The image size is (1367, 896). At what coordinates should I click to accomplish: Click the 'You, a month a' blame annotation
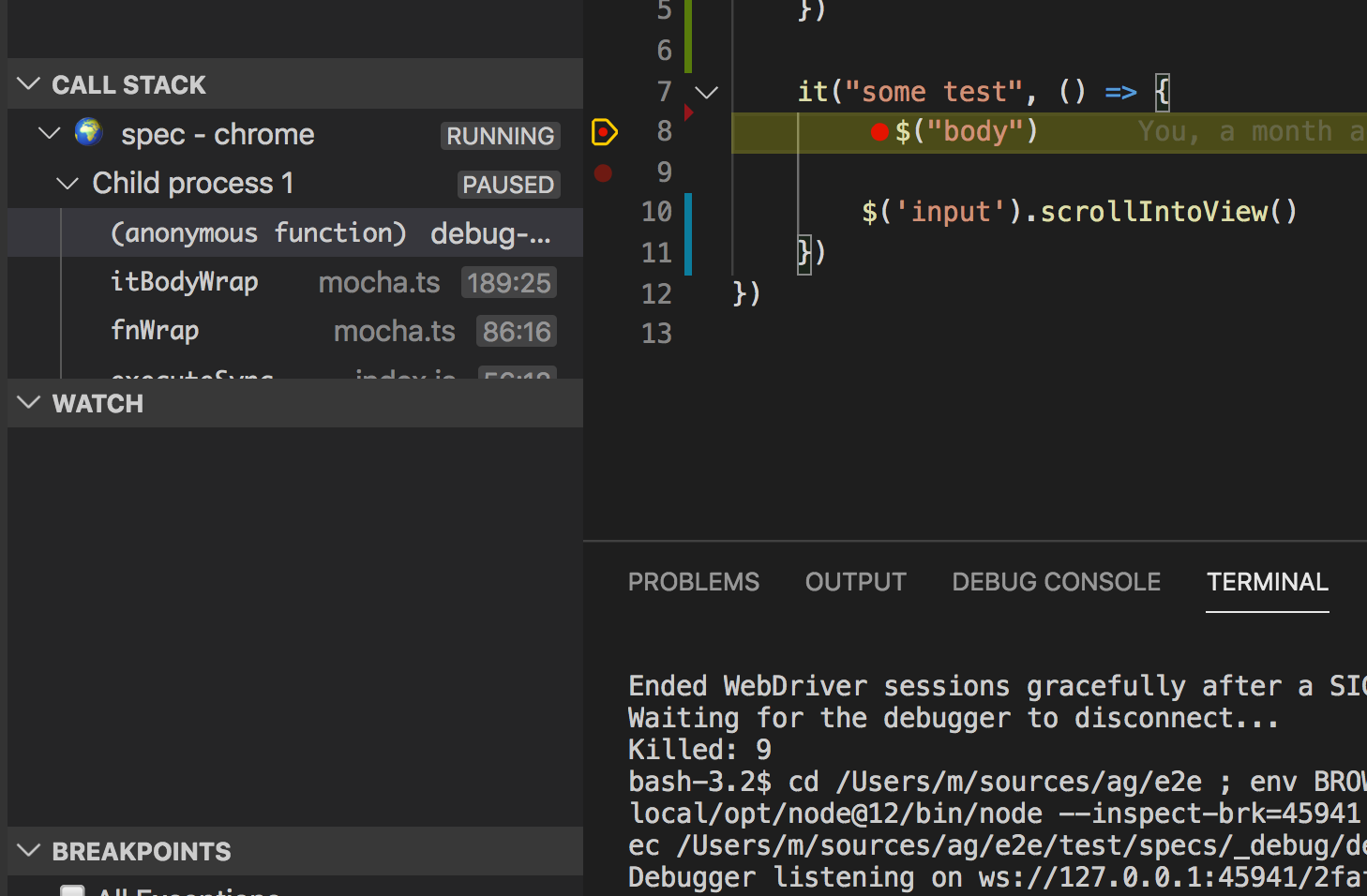1252,131
